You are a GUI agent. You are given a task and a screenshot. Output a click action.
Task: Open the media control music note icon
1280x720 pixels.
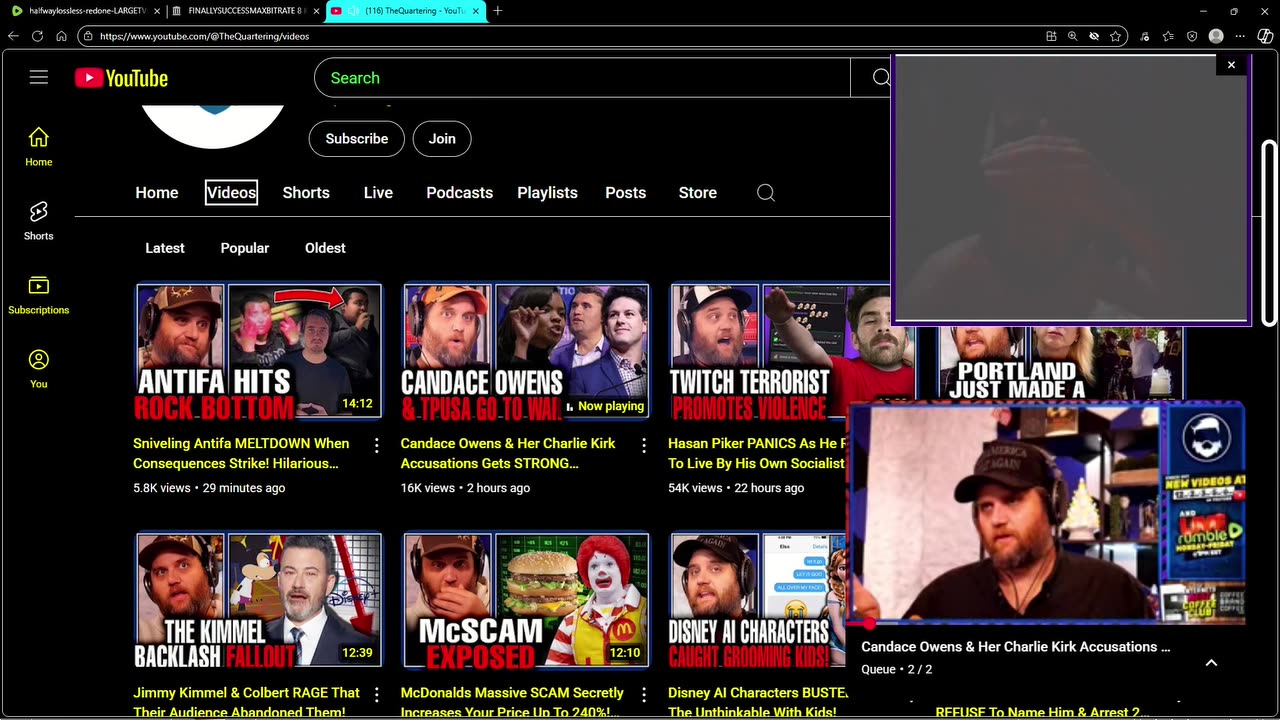pos(1145,36)
